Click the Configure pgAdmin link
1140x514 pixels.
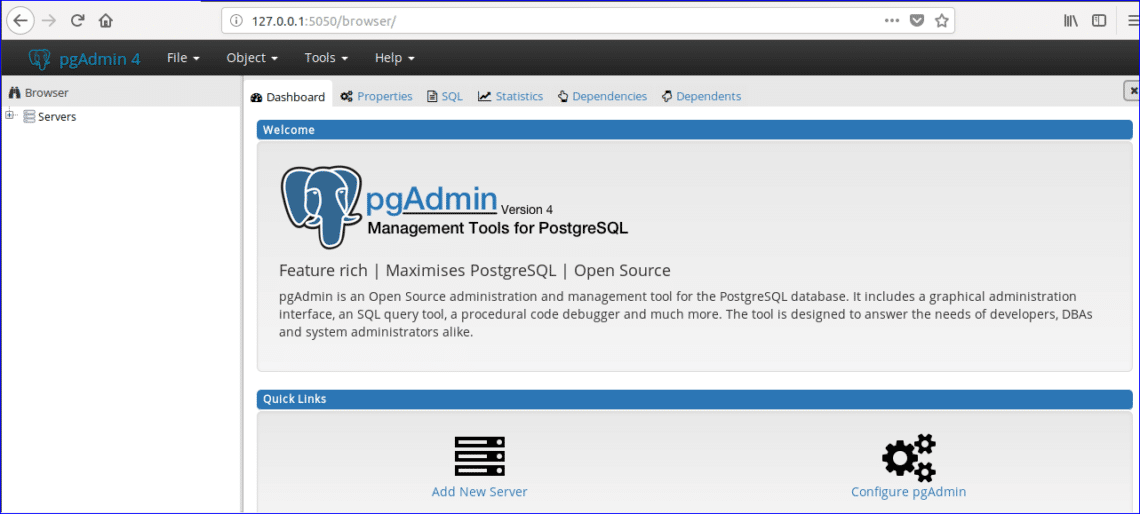[909, 491]
